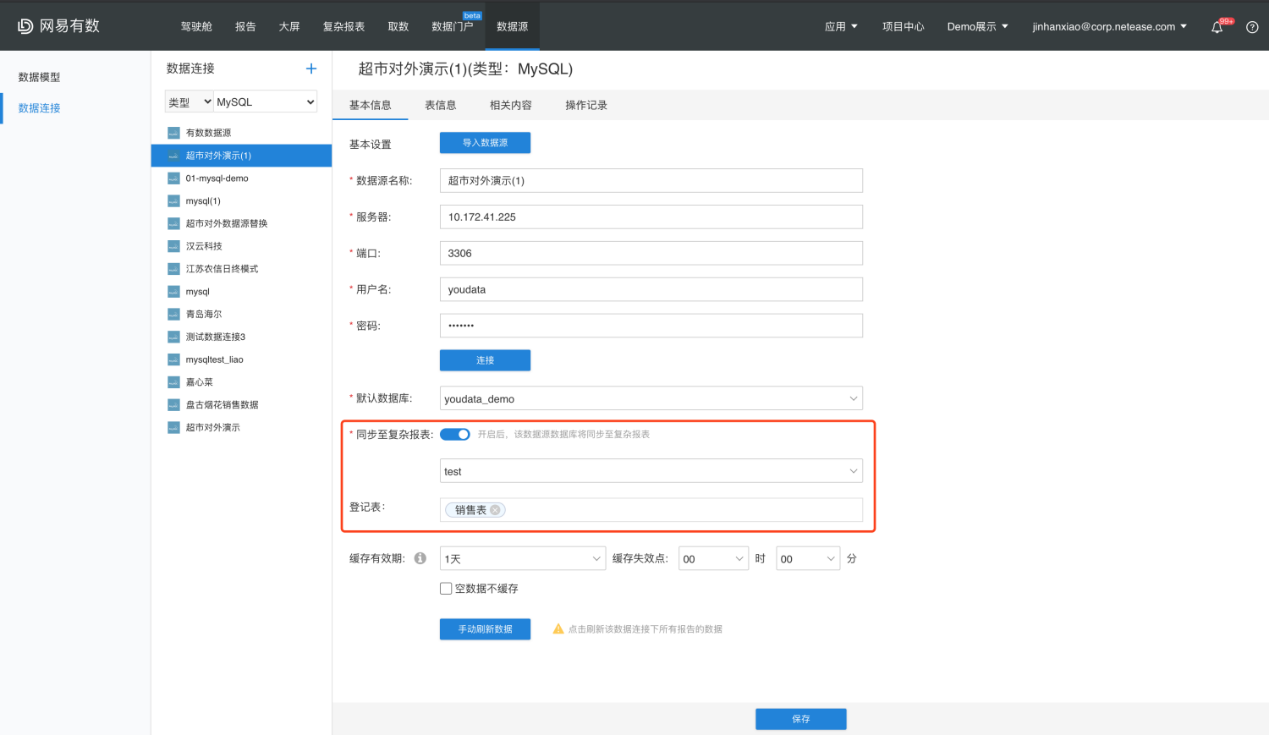The width and height of the screenshot is (1269, 735).
Task: Click the database icon beside 有数数据源
Action: (x=173, y=133)
